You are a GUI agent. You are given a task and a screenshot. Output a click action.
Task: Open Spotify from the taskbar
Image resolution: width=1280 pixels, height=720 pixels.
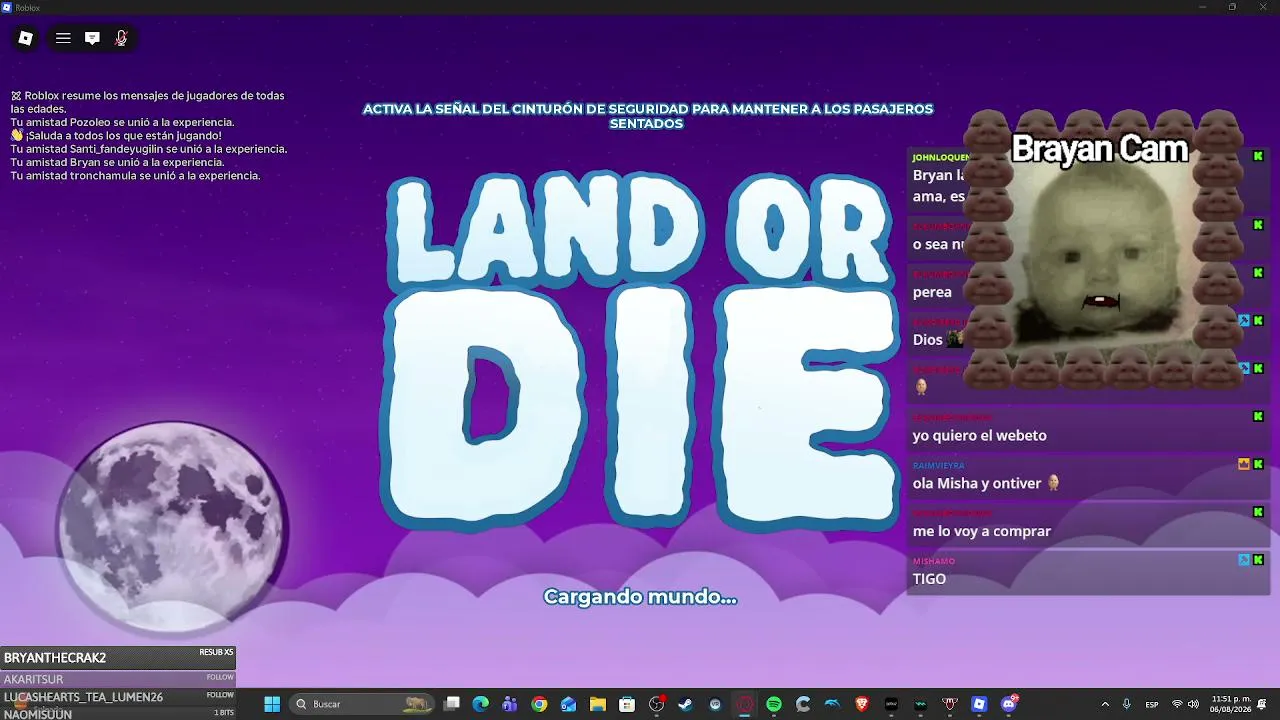coord(773,704)
